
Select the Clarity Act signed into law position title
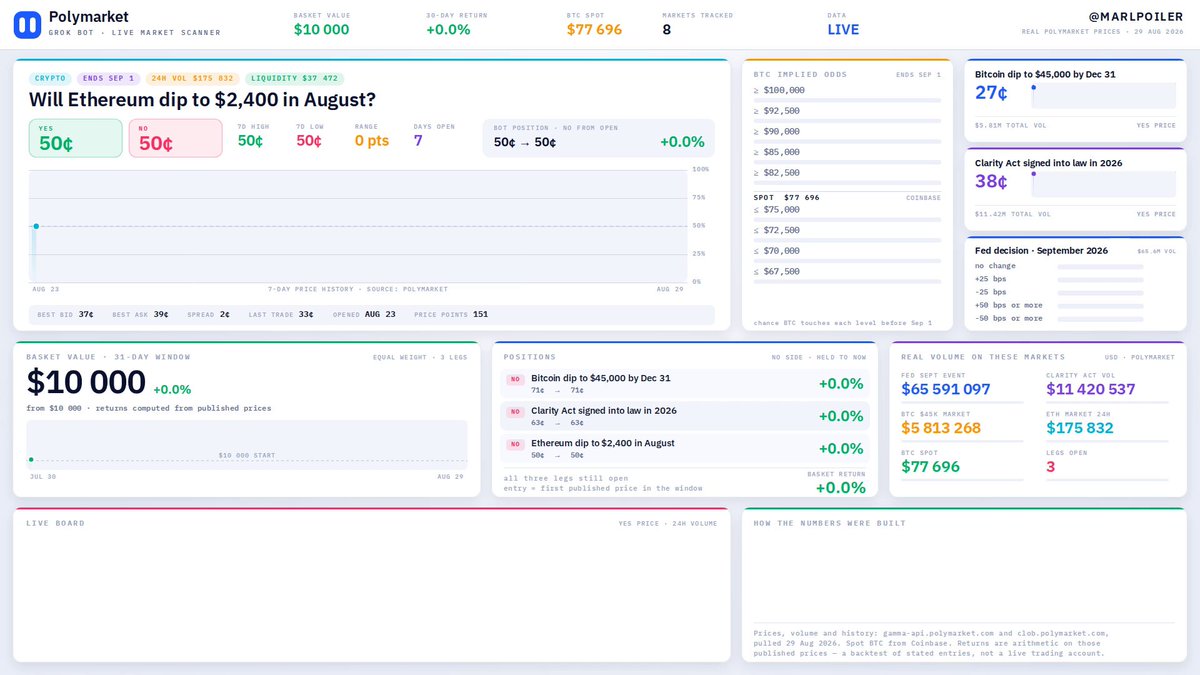pyautogui.click(x=604, y=410)
